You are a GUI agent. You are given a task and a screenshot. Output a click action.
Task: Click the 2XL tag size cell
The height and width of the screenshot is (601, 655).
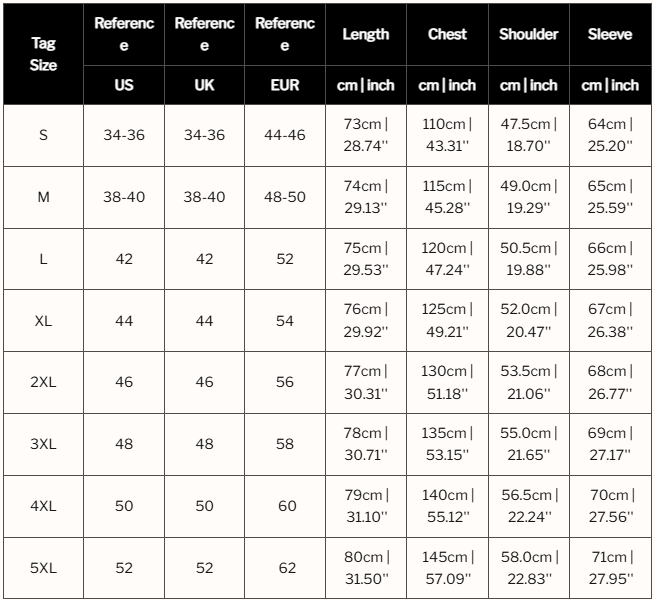tap(43, 382)
